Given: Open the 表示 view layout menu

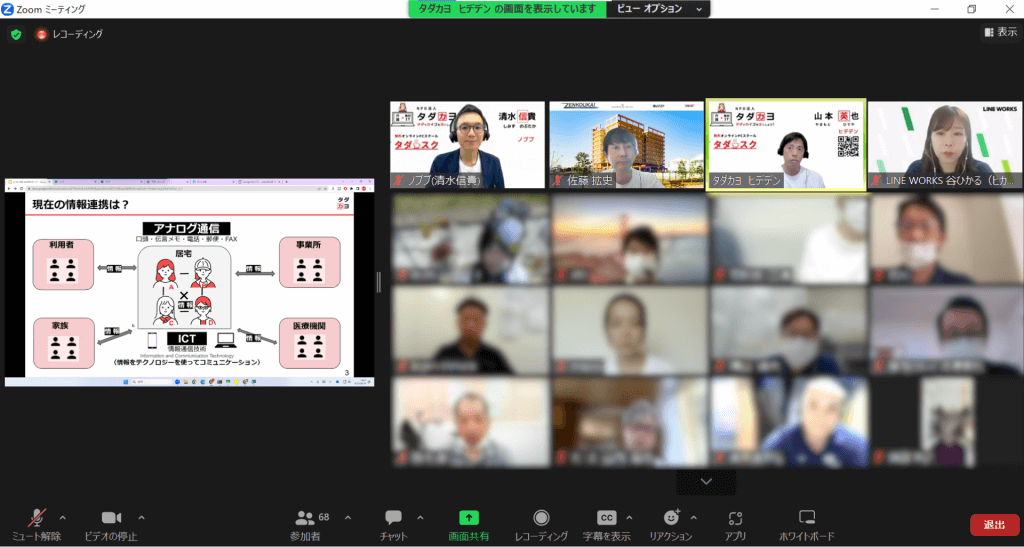Looking at the screenshot, I should [x=999, y=32].
